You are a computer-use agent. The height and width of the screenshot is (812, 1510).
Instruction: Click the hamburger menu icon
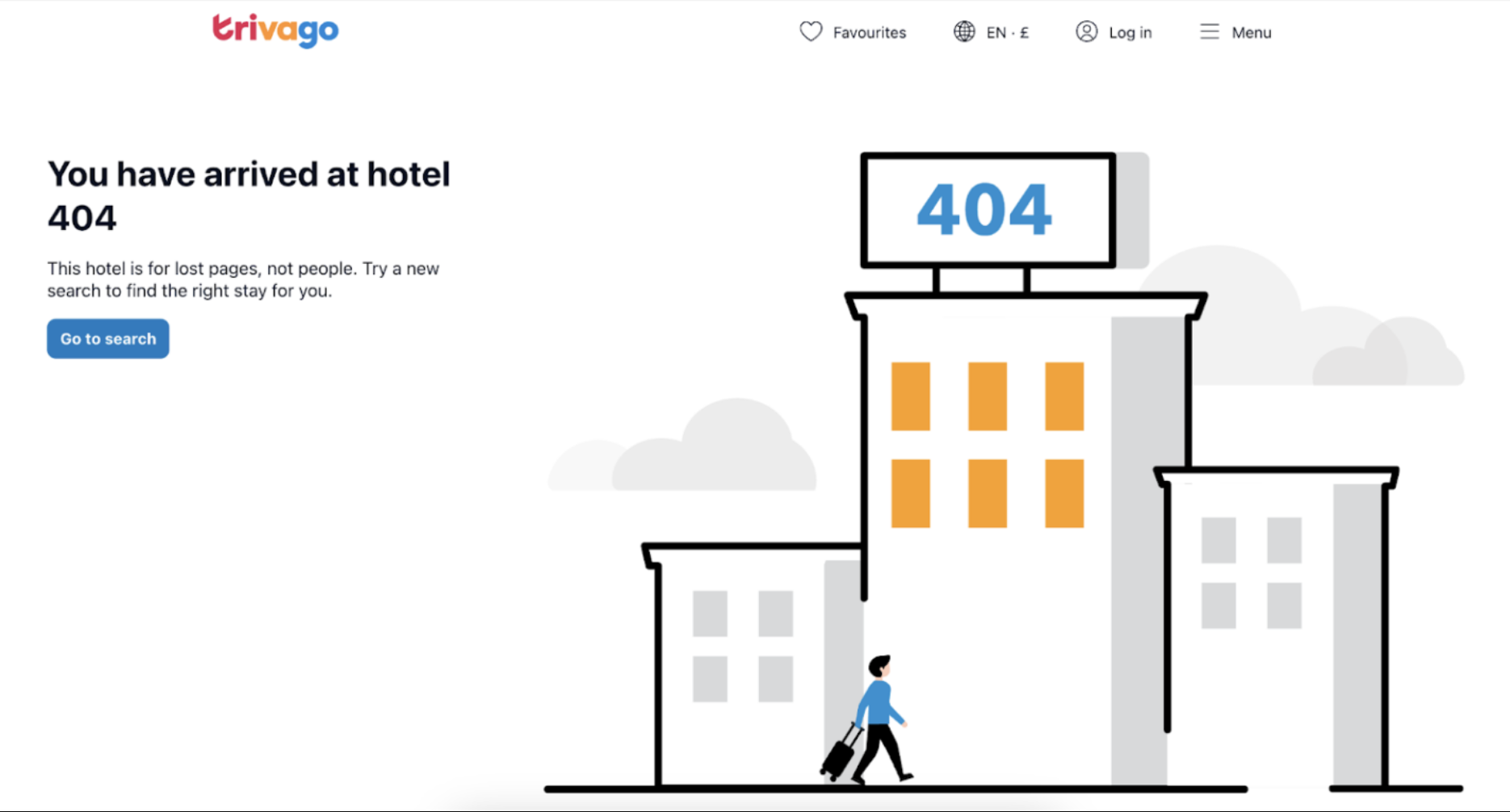coord(1209,31)
